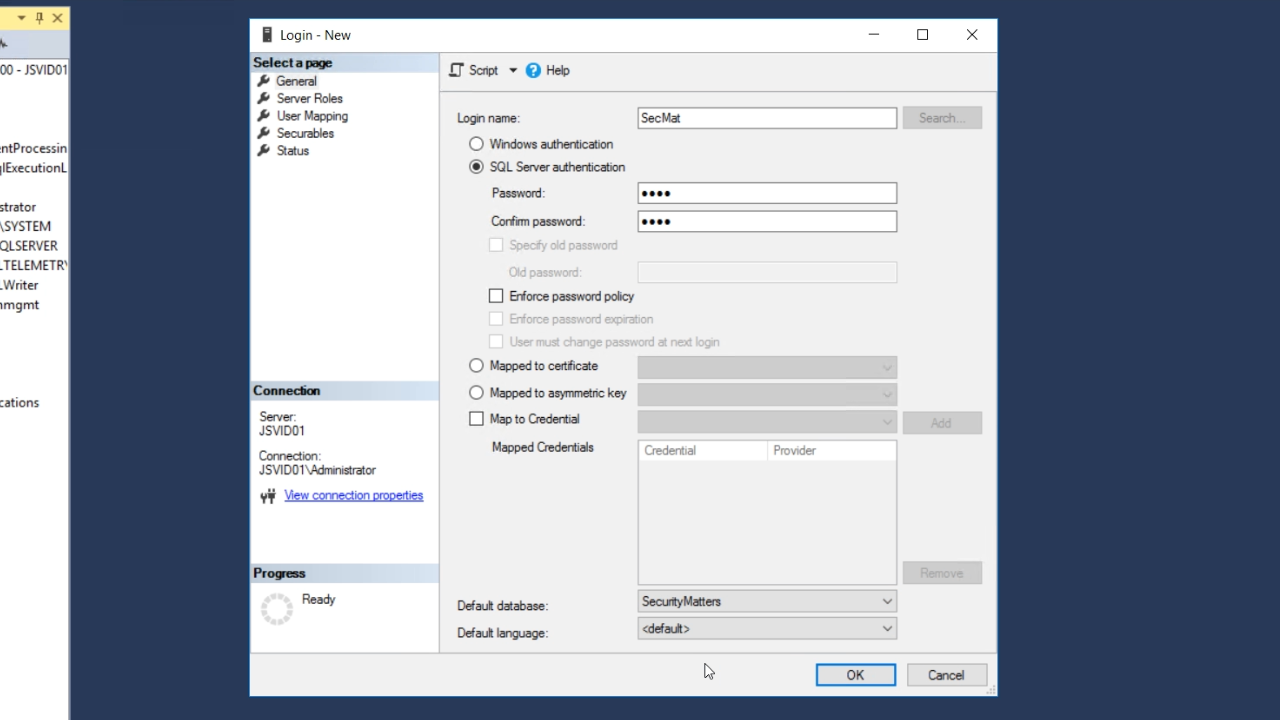This screenshot has width=1280, height=720.
Task: Open Server Roles page icon
Action: click(x=264, y=98)
